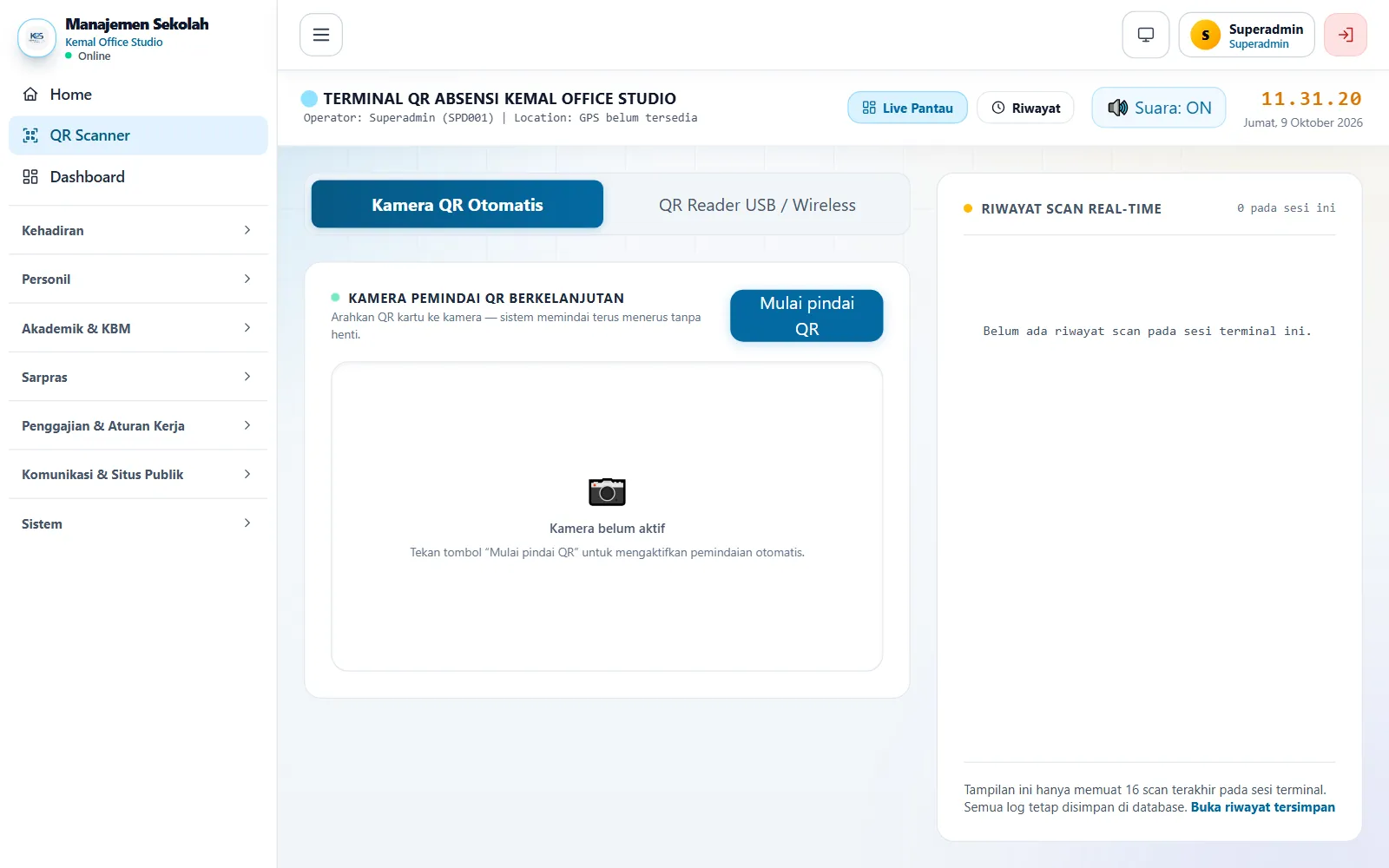Select the Kamera QR Otomatis tab
1389x868 pixels.
click(458, 205)
